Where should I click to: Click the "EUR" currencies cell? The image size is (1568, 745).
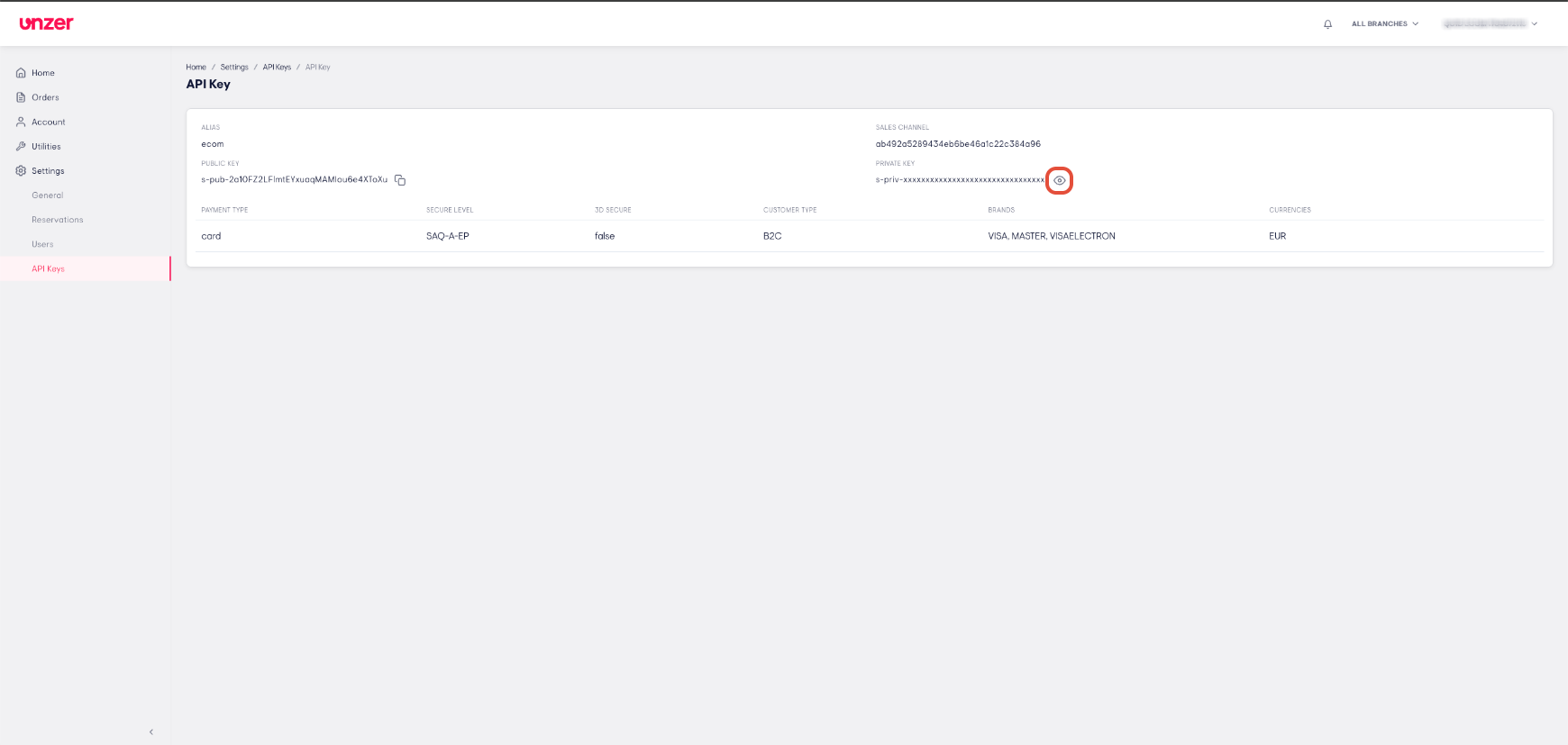click(x=1278, y=236)
